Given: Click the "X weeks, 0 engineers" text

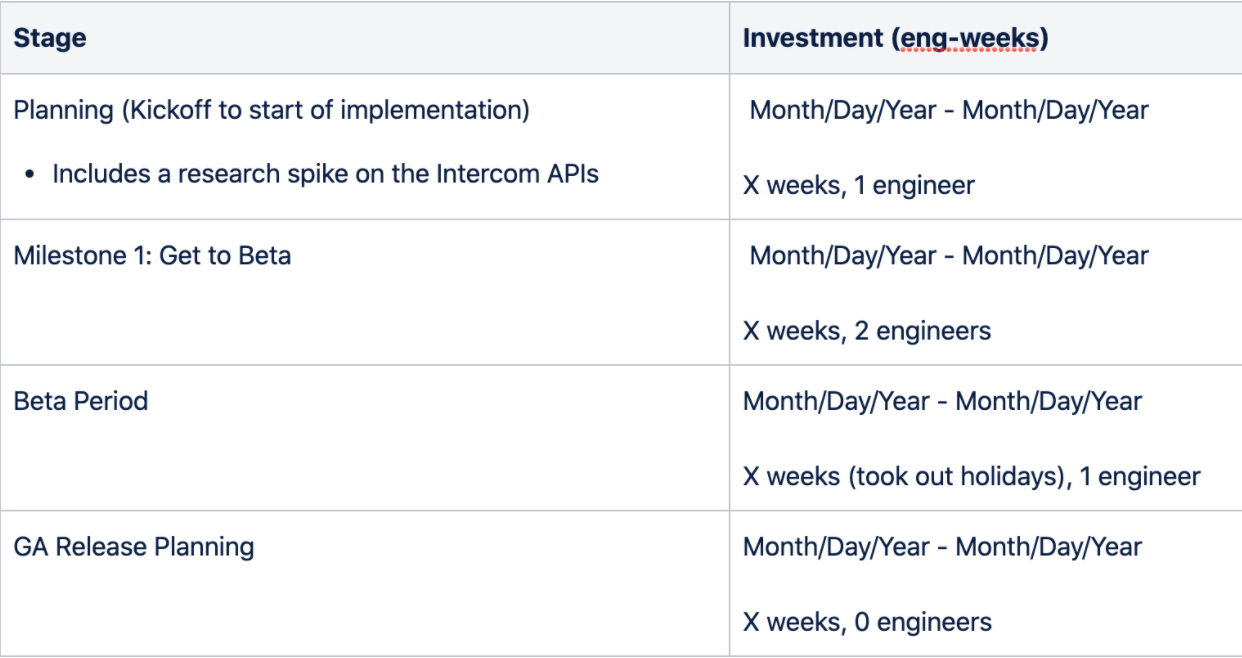Looking at the screenshot, I should [867, 622].
